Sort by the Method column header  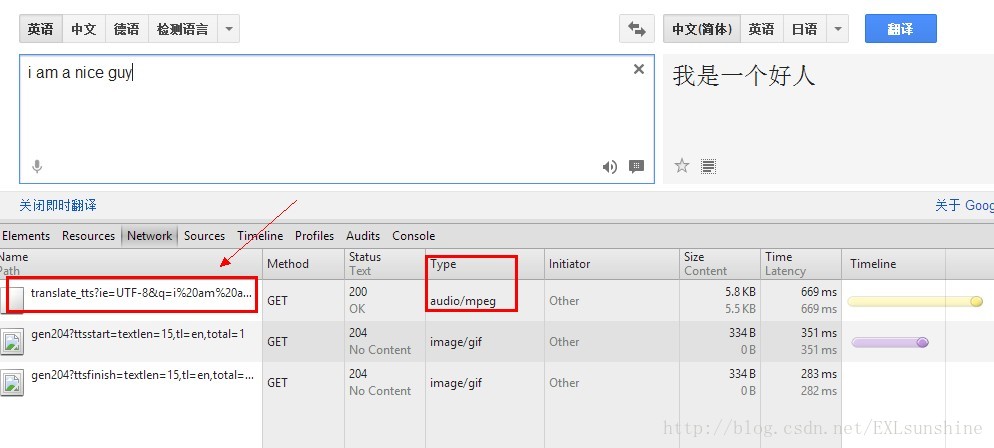(303, 264)
